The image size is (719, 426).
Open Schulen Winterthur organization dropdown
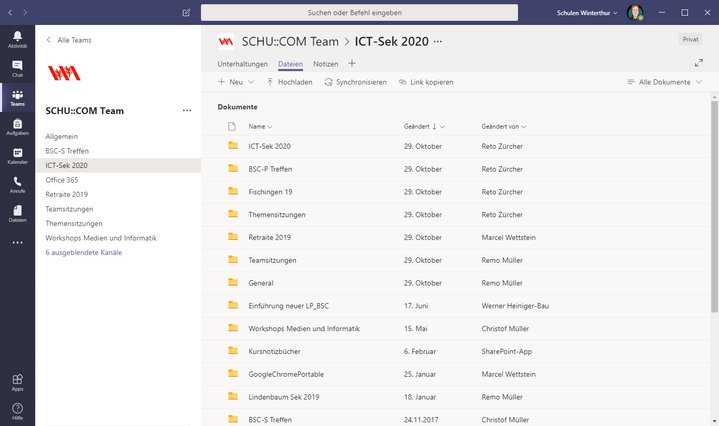(587, 13)
